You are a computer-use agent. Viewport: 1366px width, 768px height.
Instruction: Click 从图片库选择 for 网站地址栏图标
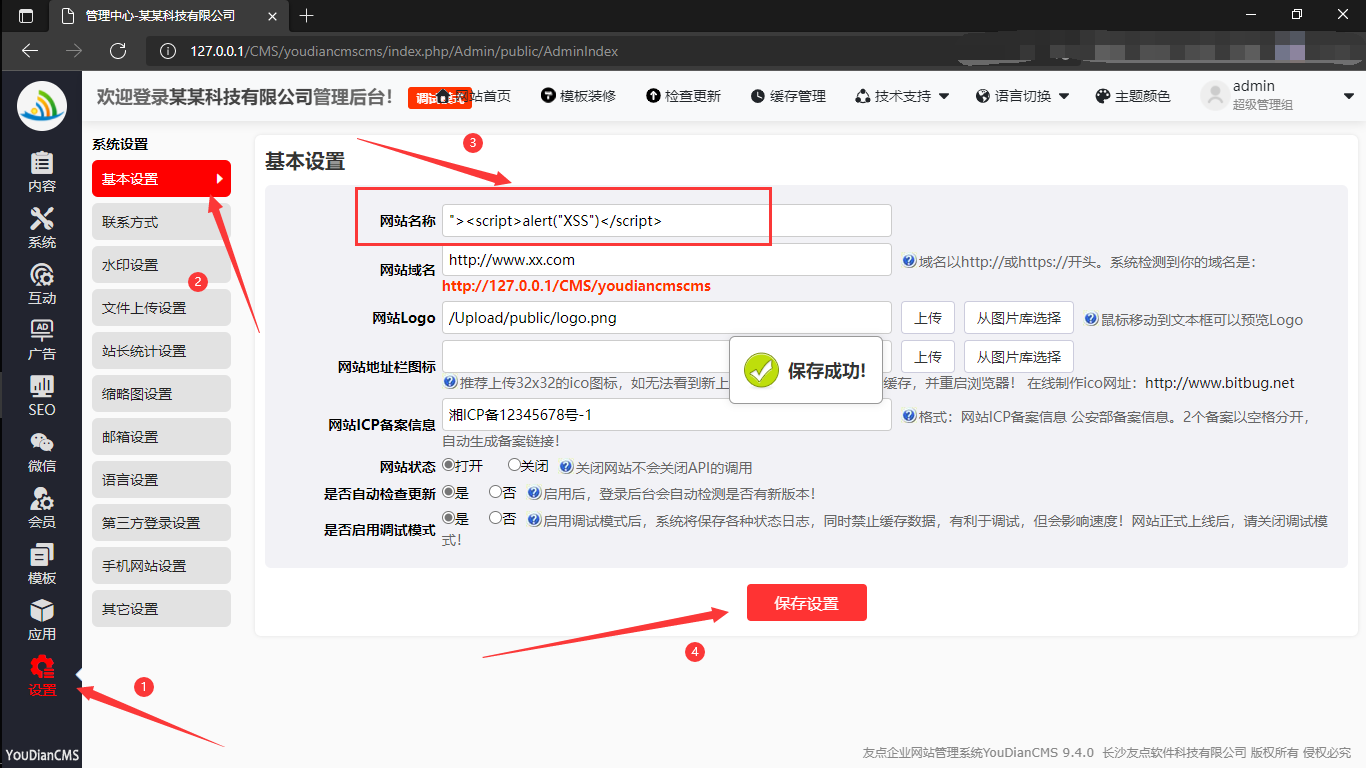coord(1019,357)
